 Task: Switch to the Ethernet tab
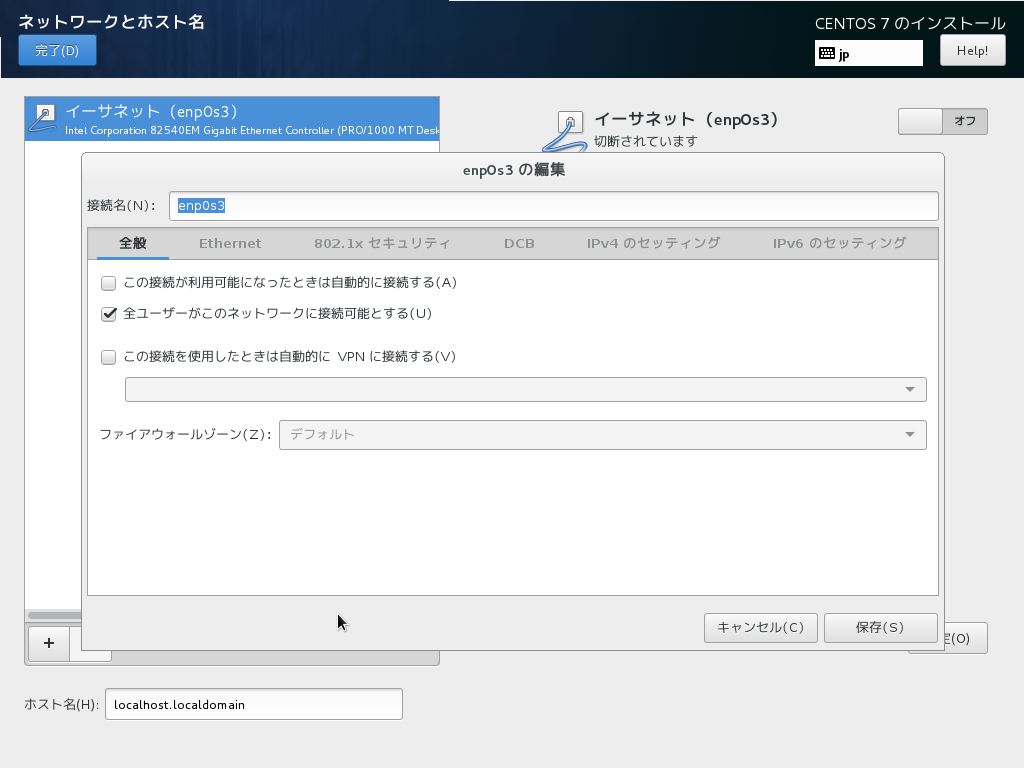[x=231, y=242]
